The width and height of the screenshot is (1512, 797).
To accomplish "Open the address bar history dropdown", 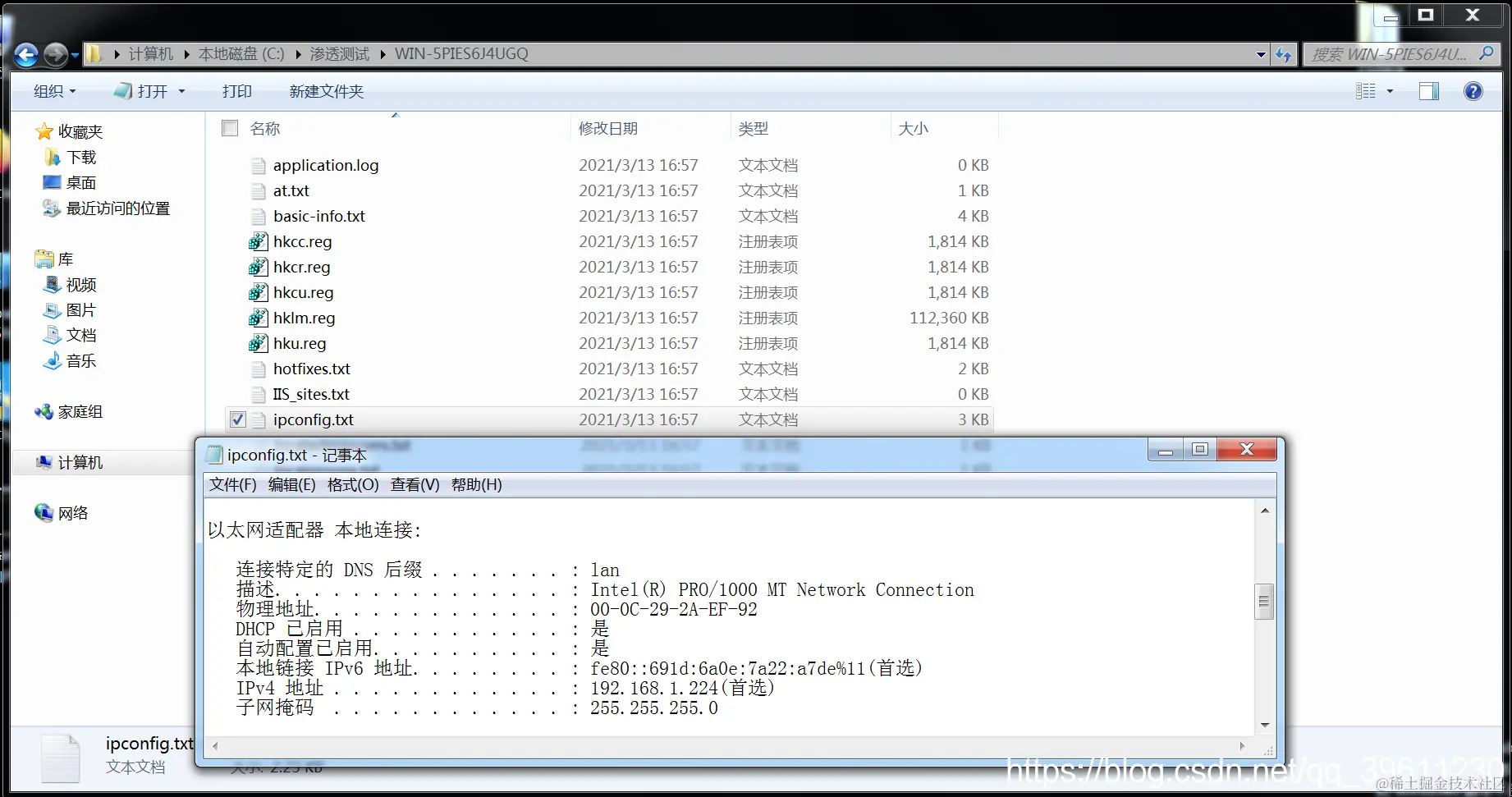I will click(x=1261, y=55).
